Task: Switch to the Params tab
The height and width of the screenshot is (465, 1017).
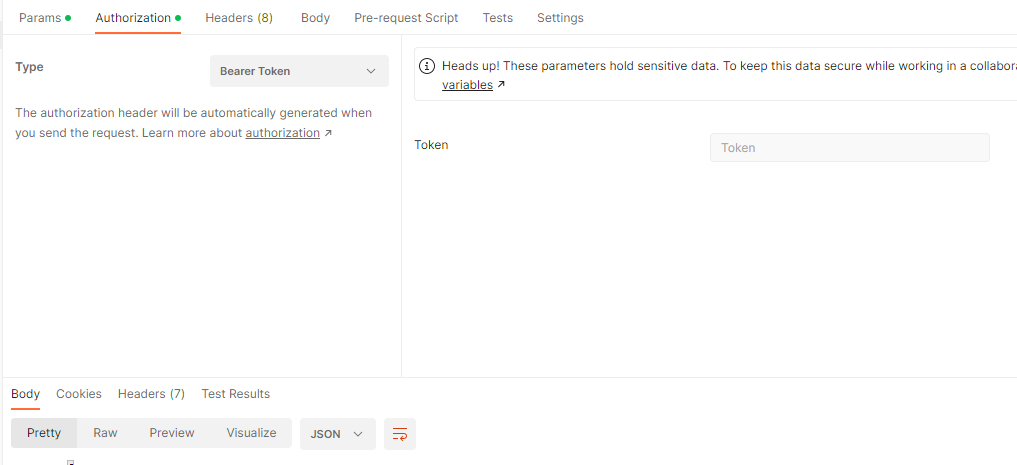Action: pos(45,18)
